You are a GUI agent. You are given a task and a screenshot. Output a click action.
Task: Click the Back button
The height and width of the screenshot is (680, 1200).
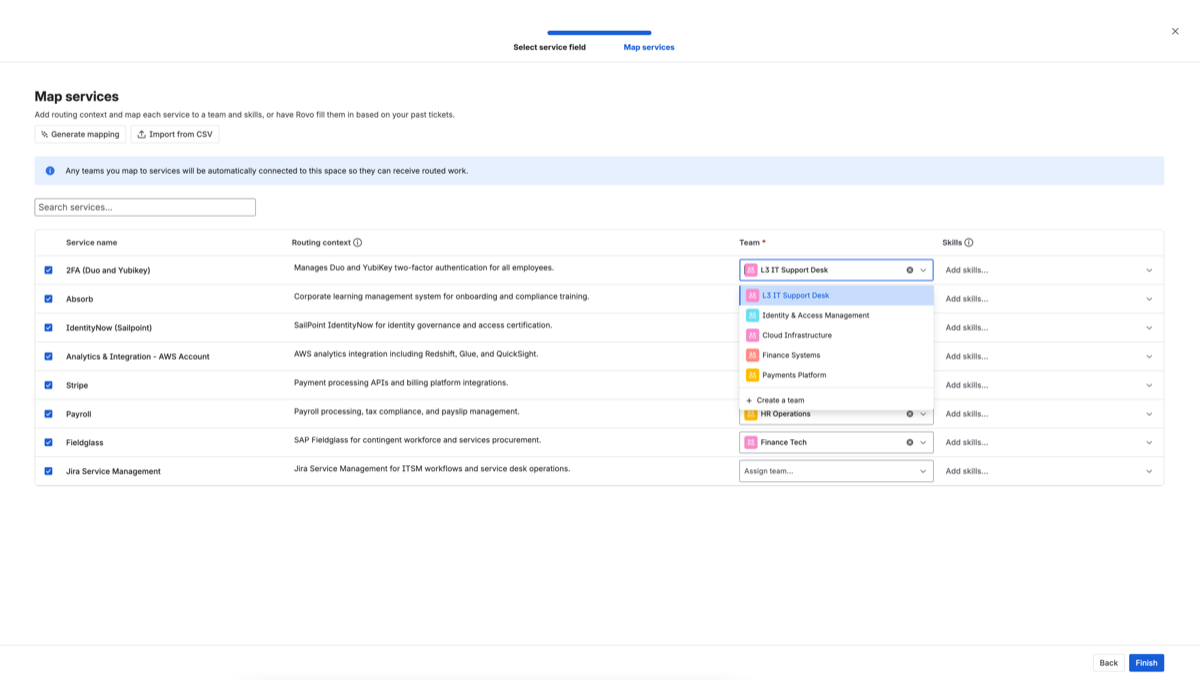point(1108,663)
